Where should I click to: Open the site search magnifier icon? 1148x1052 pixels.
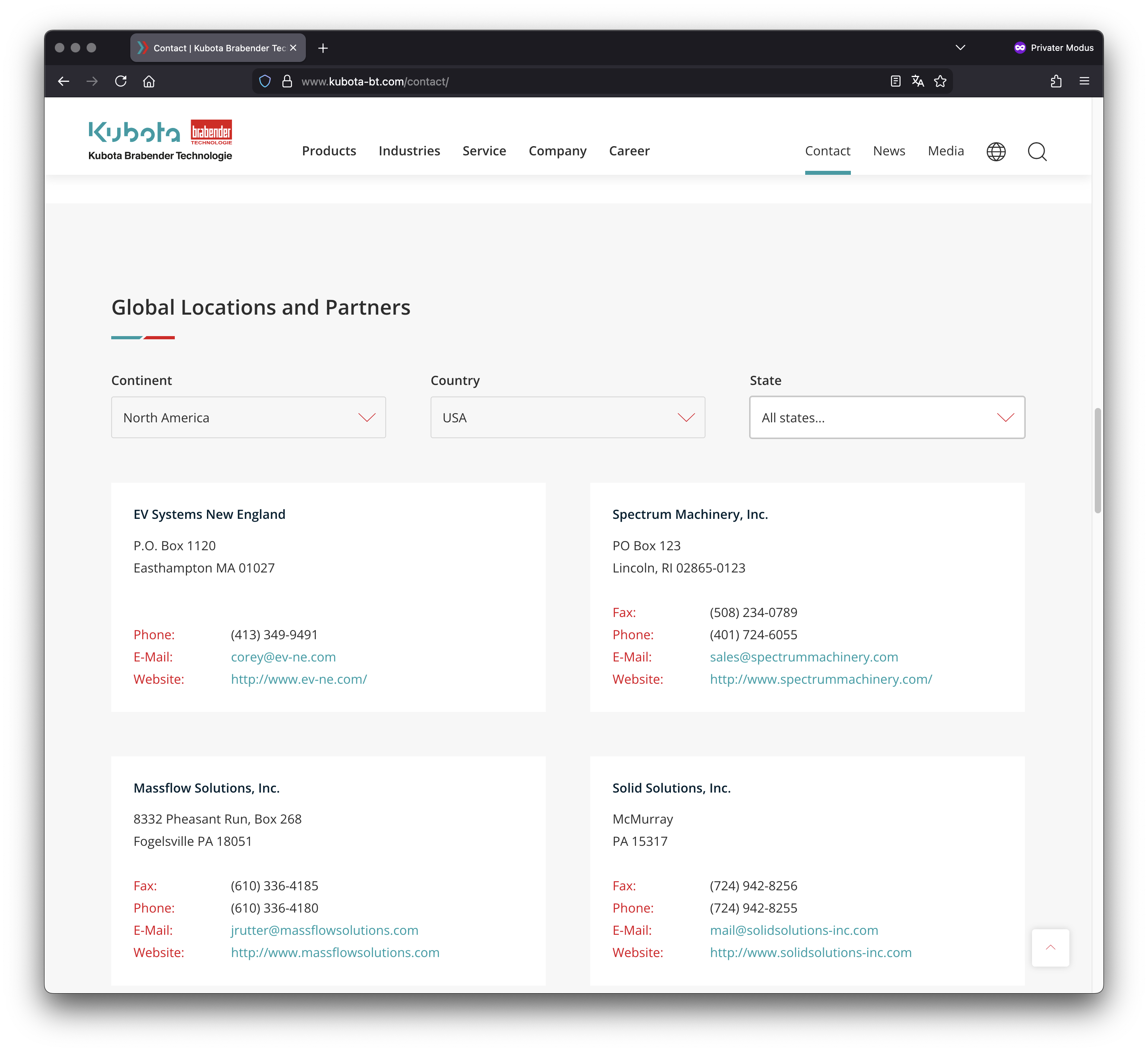coord(1037,151)
